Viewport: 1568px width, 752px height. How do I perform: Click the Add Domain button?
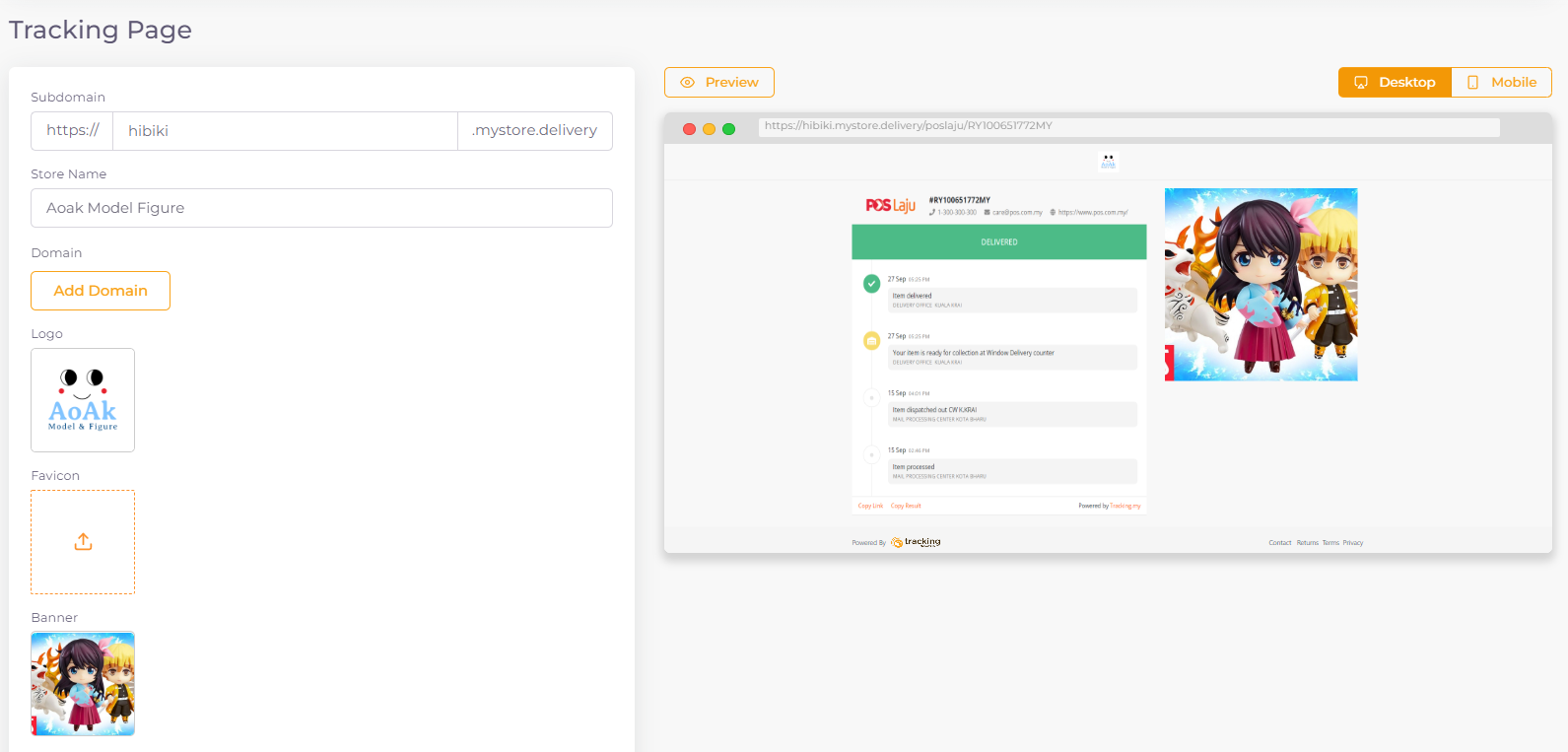tap(101, 291)
